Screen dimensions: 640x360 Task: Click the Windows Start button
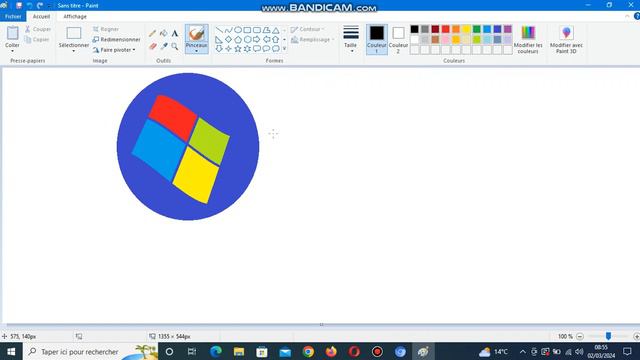coord(11,351)
